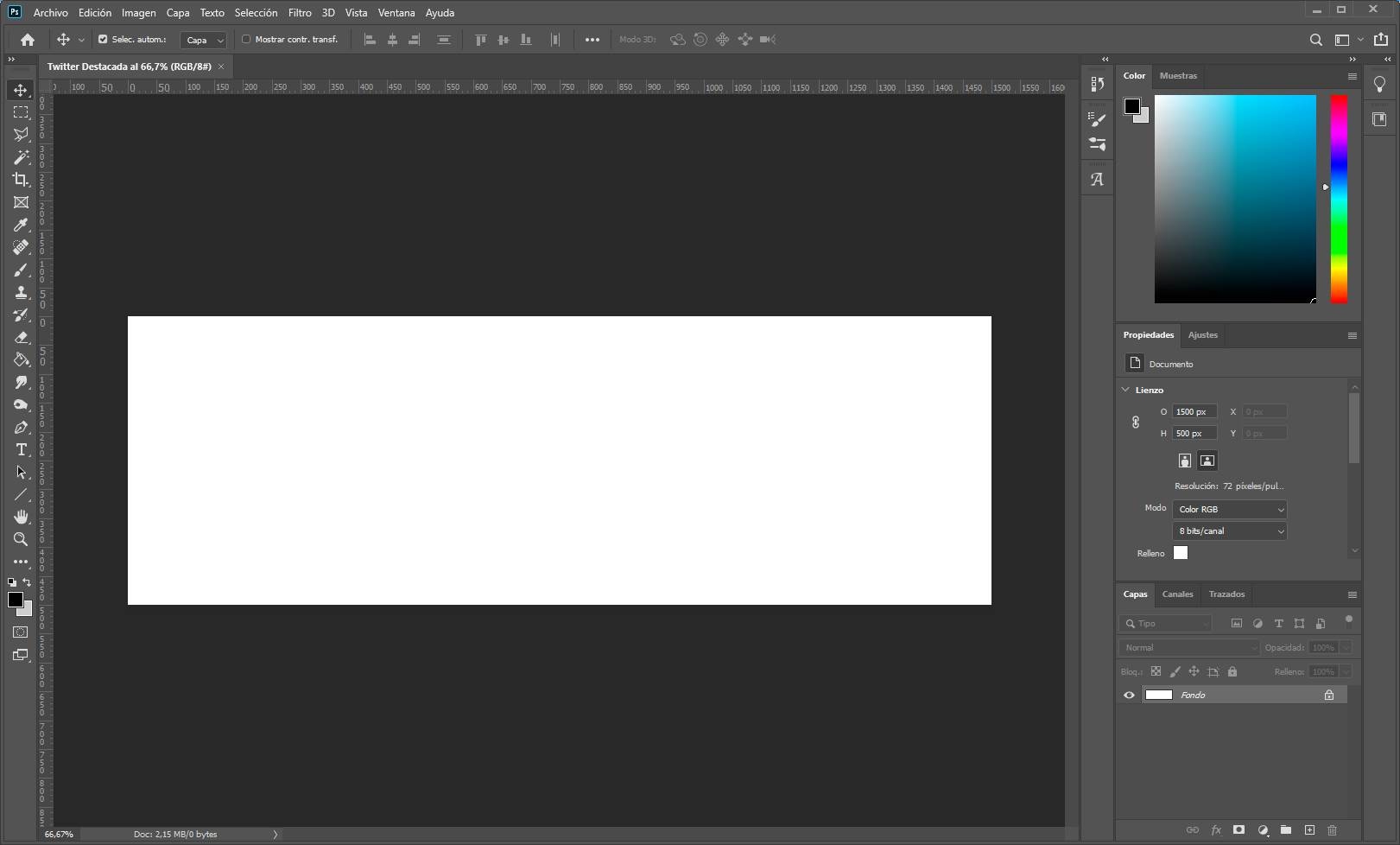Add a layer mask button

(1238, 830)
